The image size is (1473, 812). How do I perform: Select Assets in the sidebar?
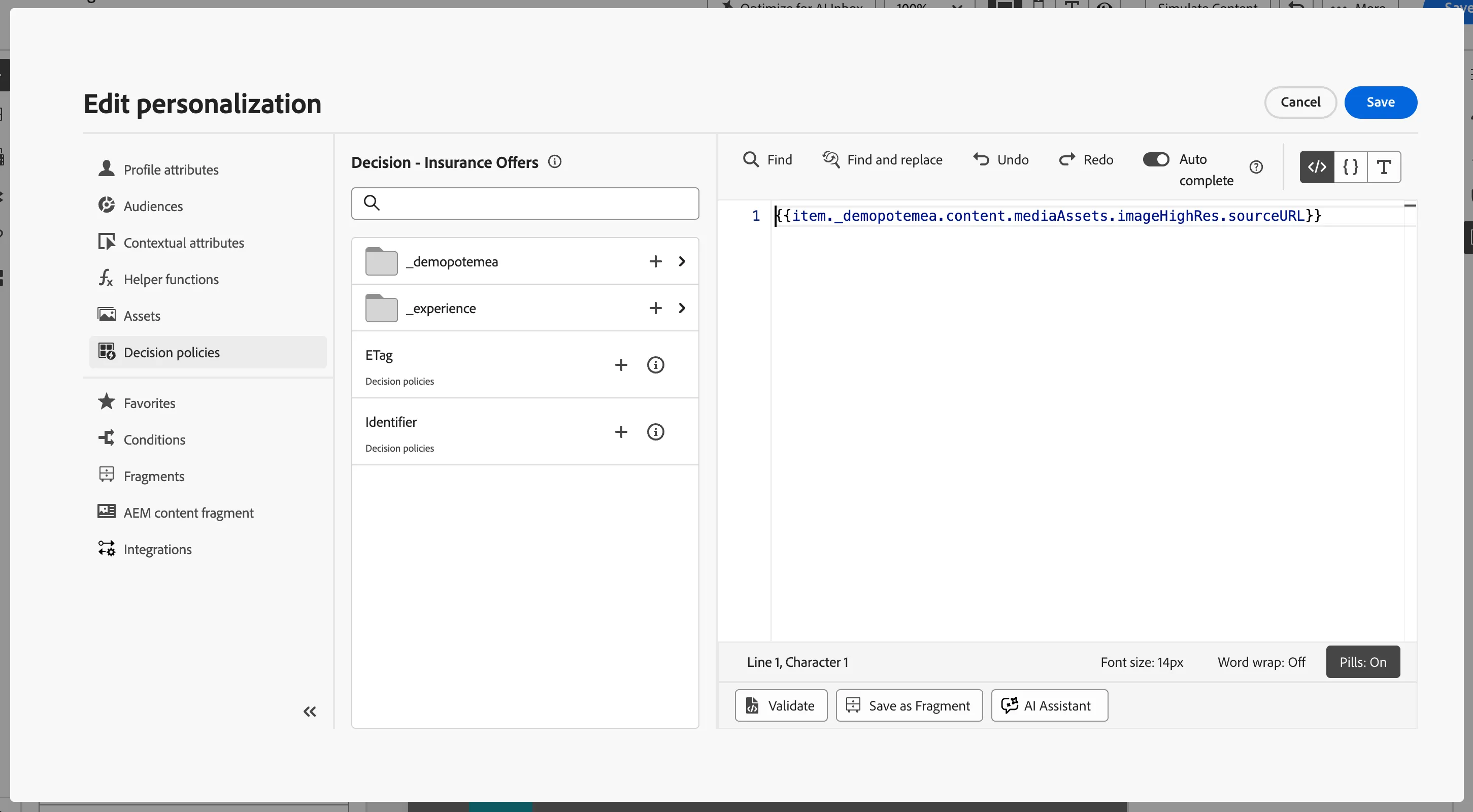click(208, 316)
